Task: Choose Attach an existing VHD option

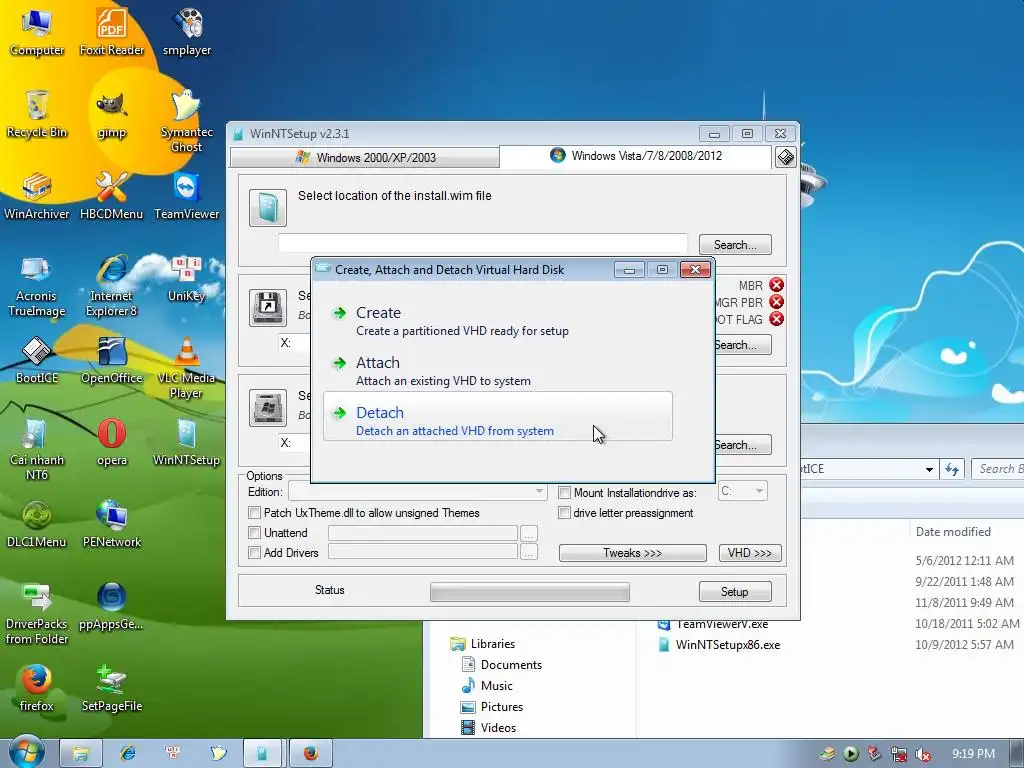Action: coord(498,370)
